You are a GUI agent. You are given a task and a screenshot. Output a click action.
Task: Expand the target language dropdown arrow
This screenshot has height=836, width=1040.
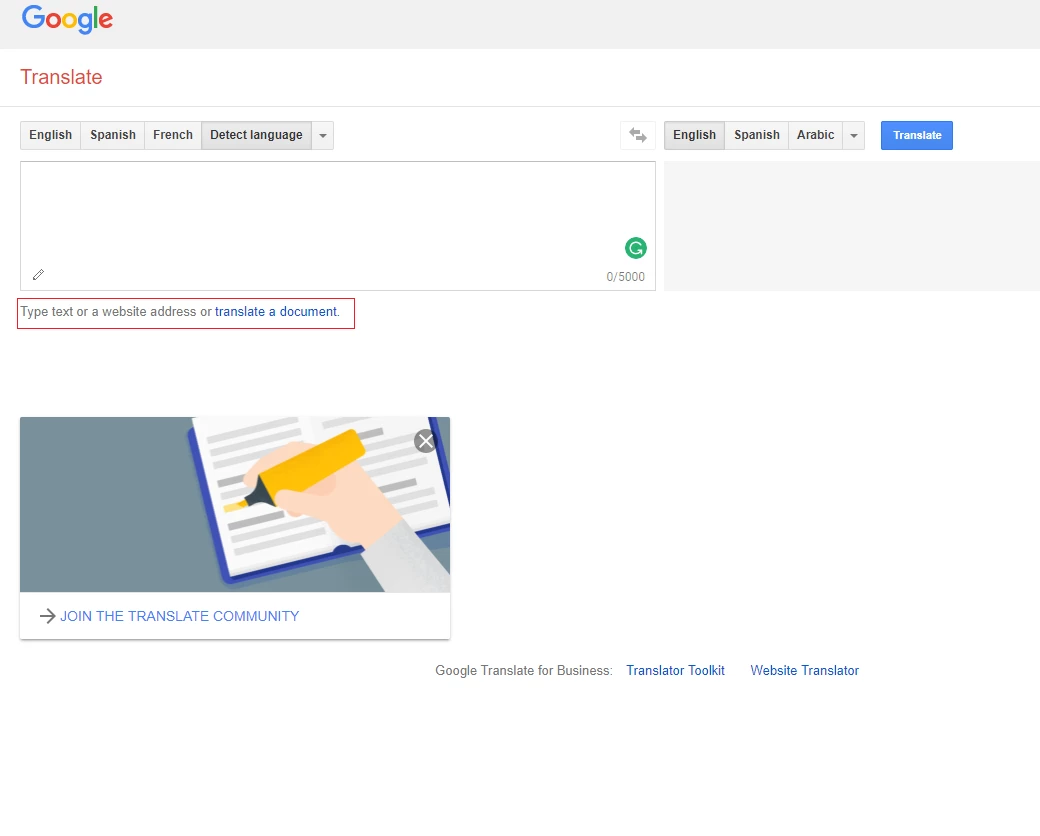point(854,135)
